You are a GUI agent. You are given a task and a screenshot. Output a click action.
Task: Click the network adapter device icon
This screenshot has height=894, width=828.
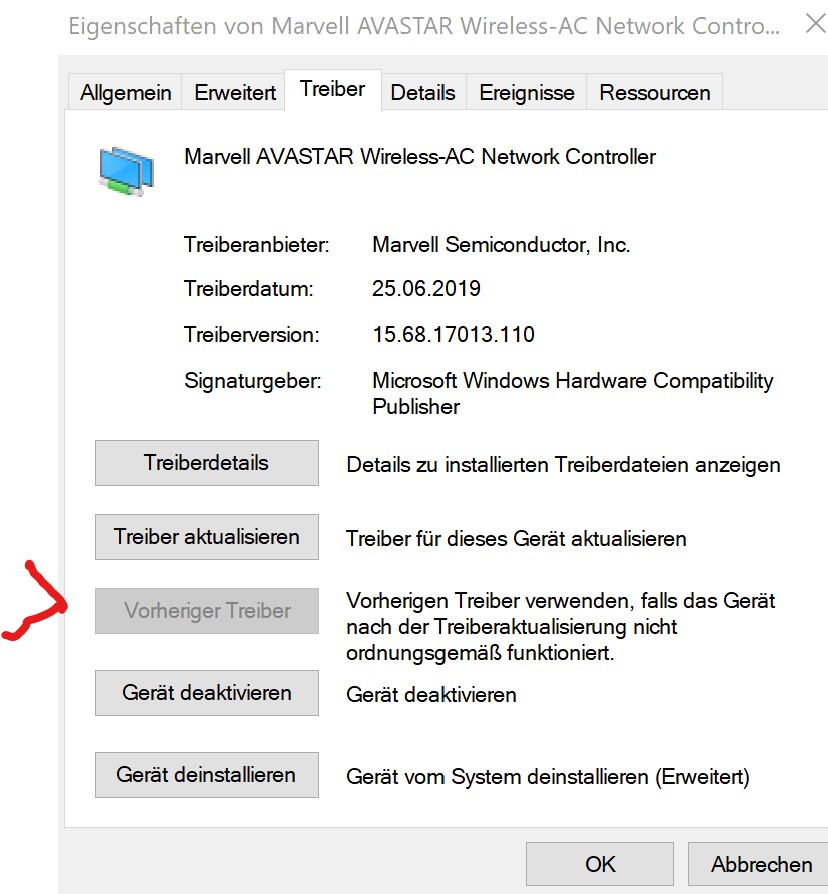(126, 171)
